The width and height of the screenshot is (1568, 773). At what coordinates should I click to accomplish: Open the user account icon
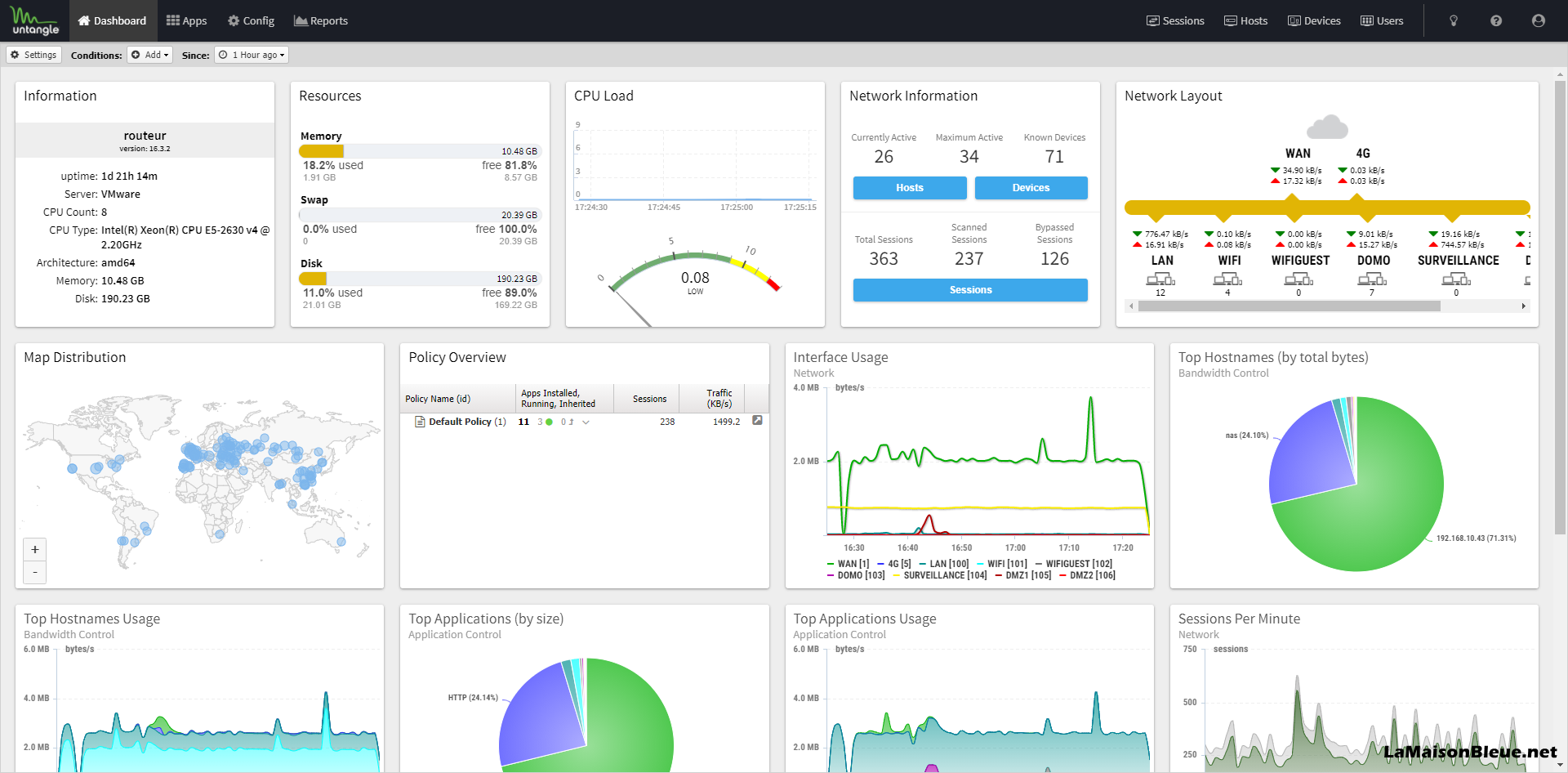point(1539,20)
